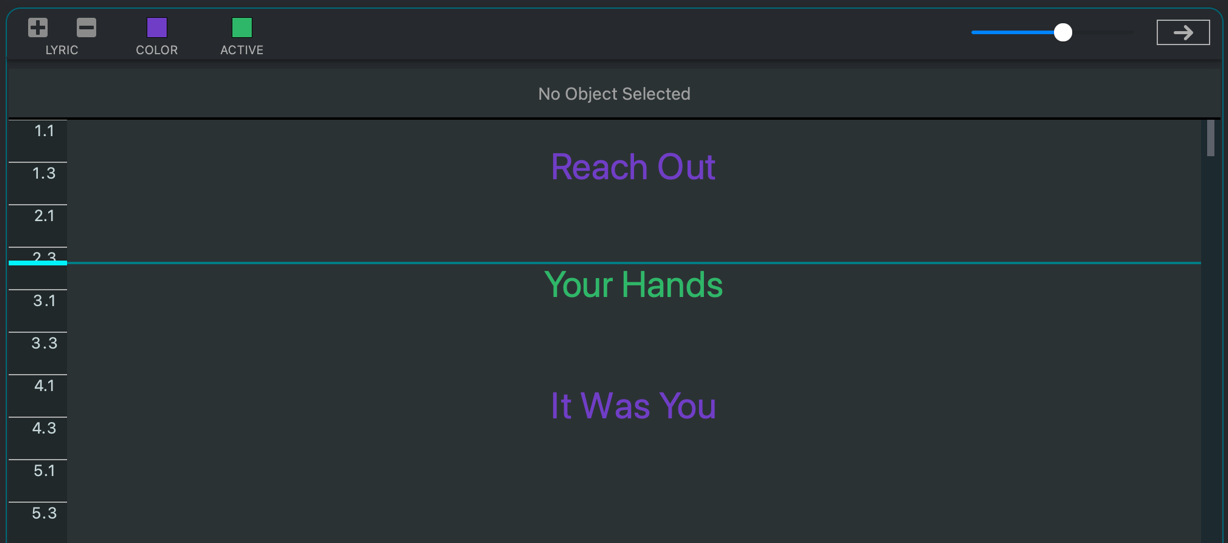This screenshot has height=543, width=1228.
Task: Click the right arrow button
Action: click(1183, 33)
